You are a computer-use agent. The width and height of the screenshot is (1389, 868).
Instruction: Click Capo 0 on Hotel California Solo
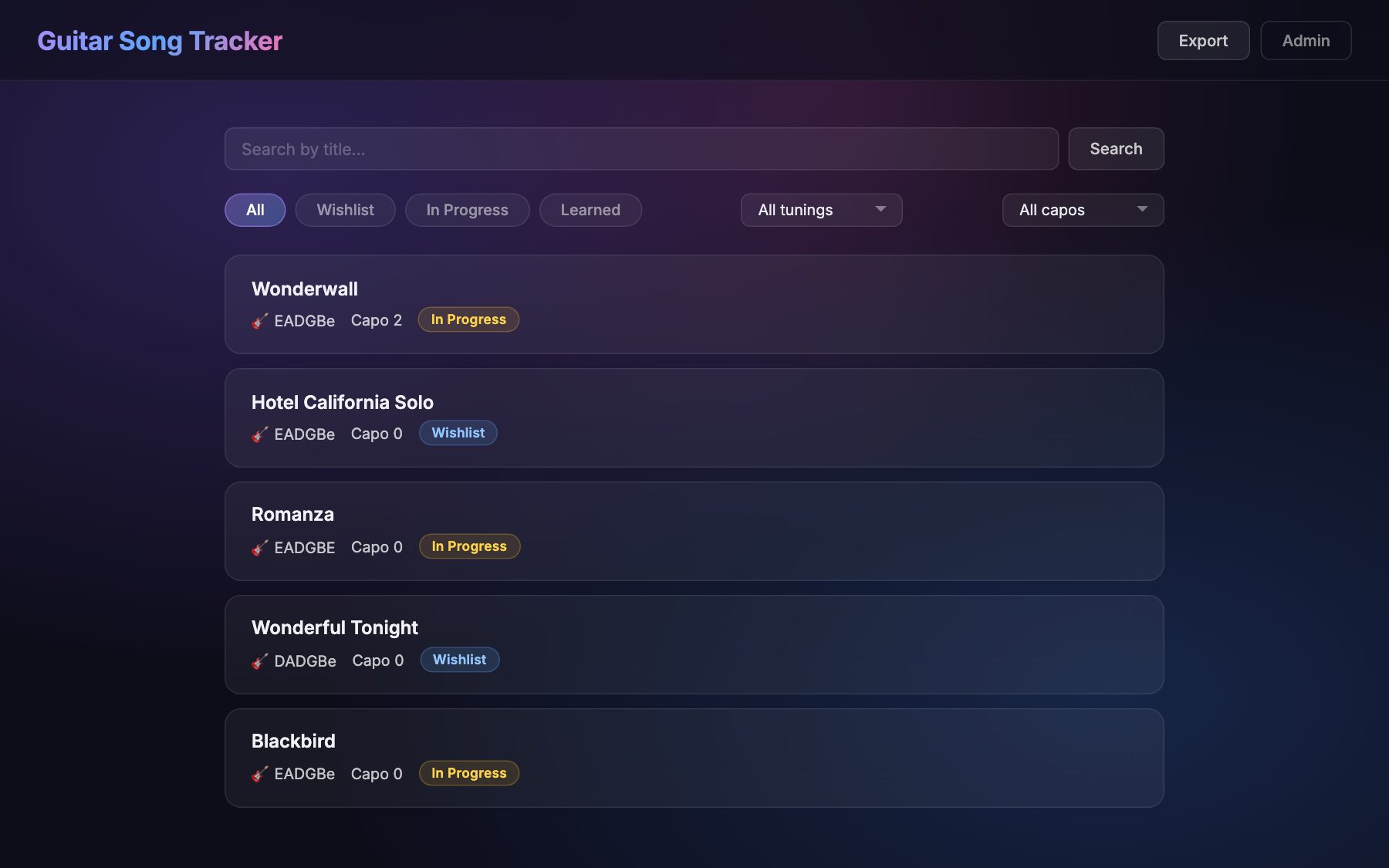(377, 434)
